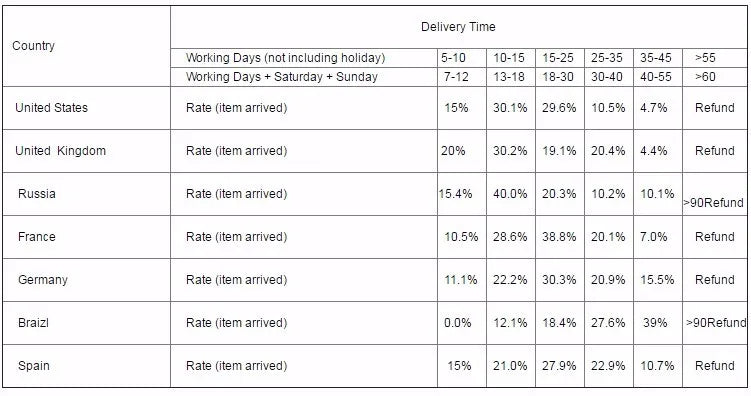Select the United Kingdom country cell
The height and width of the screenshot is (396, 751).
coord(86,151)
